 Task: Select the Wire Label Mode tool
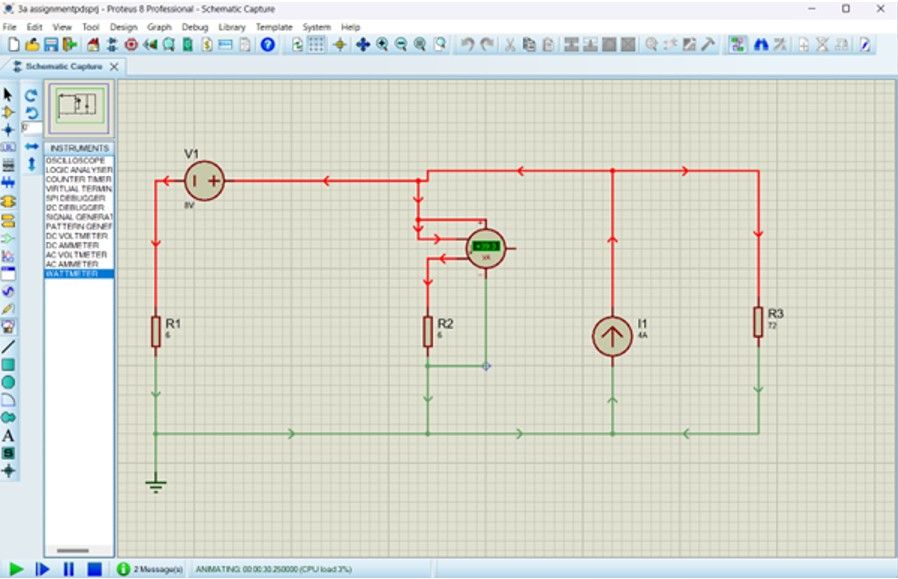click(8, 148)
